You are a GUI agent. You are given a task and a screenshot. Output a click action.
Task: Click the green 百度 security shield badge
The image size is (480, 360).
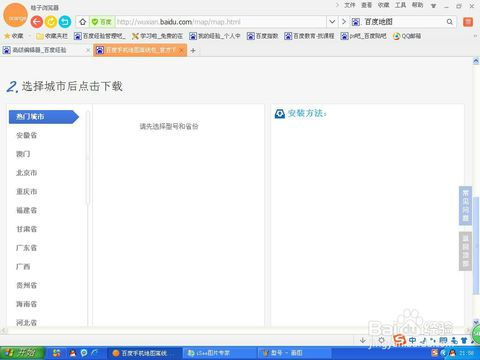click(101, 22)
